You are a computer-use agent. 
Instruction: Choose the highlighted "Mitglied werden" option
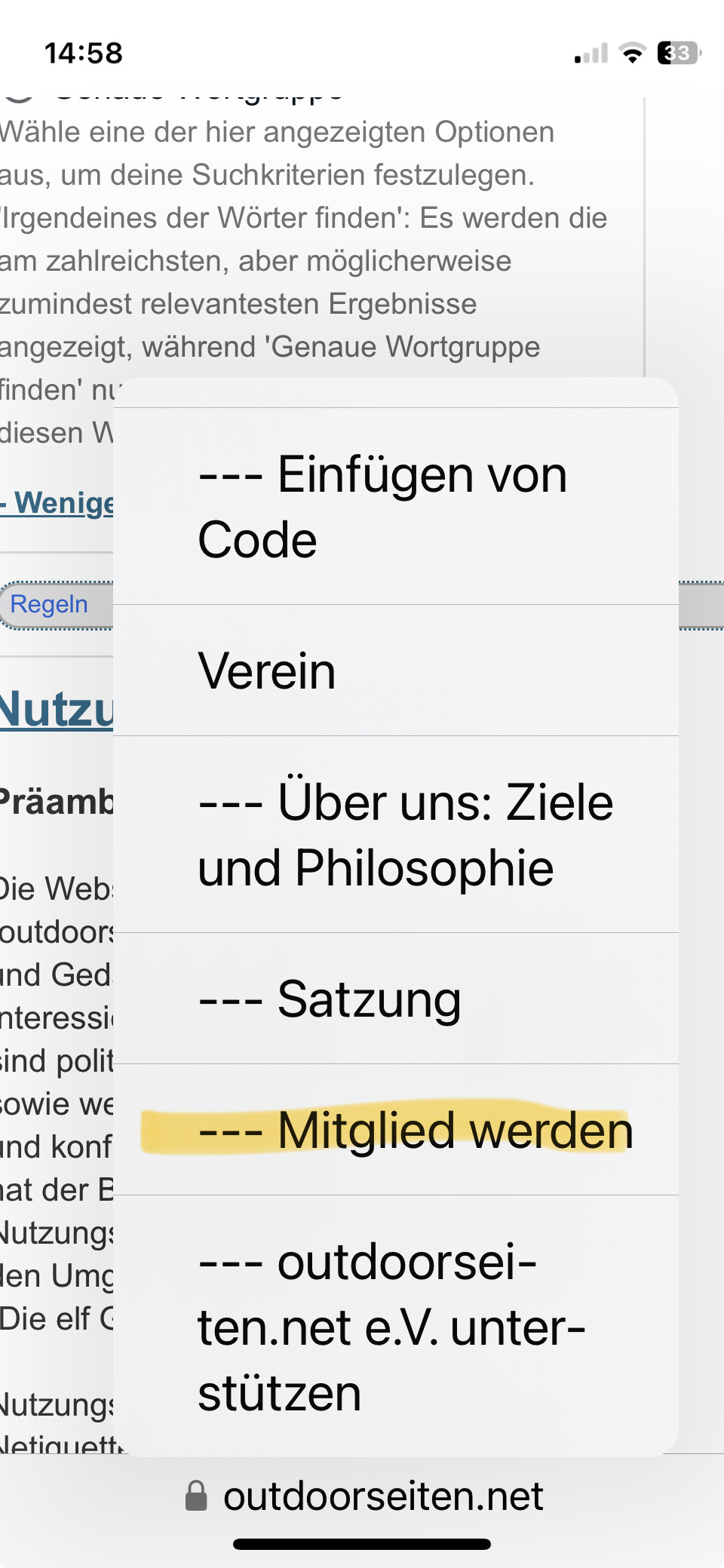click(395, 1130)
